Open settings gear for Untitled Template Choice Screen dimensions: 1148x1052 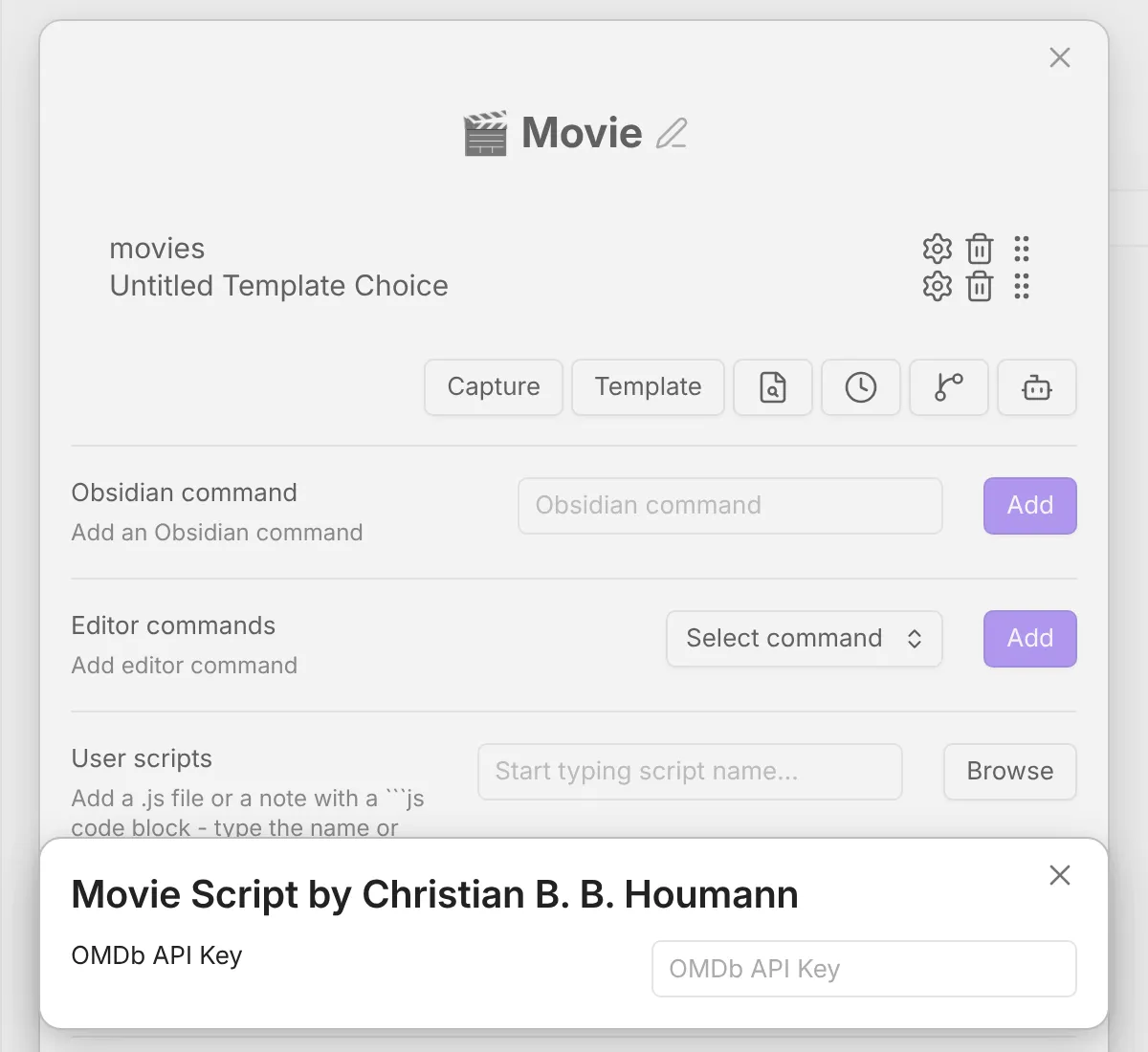coord(938,286)
